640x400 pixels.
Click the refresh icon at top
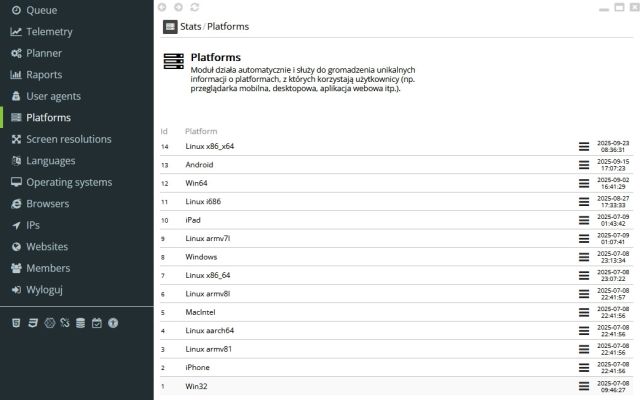coord(195,8)
